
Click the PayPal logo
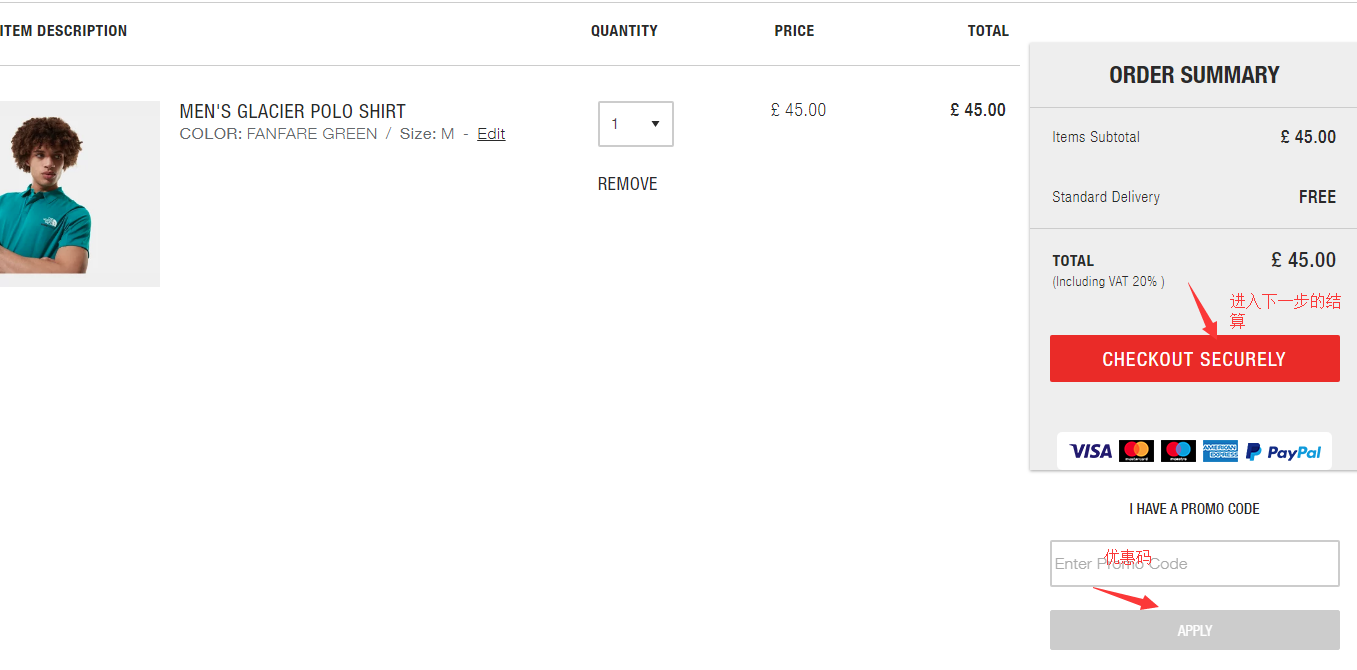1284,452
